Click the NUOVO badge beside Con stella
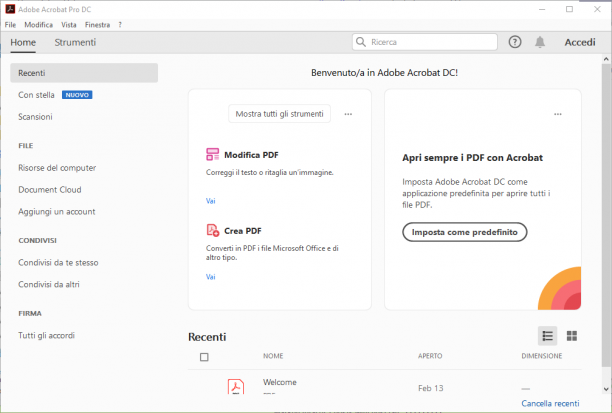Screen dimensions: 612x413 (77, 95)
